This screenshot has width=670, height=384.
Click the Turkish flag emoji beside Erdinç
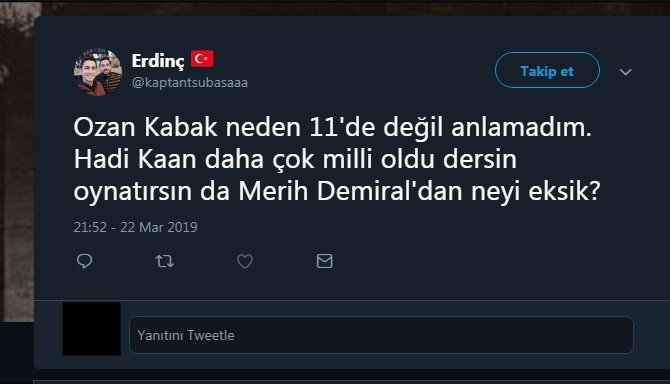[x=202, y=59]
